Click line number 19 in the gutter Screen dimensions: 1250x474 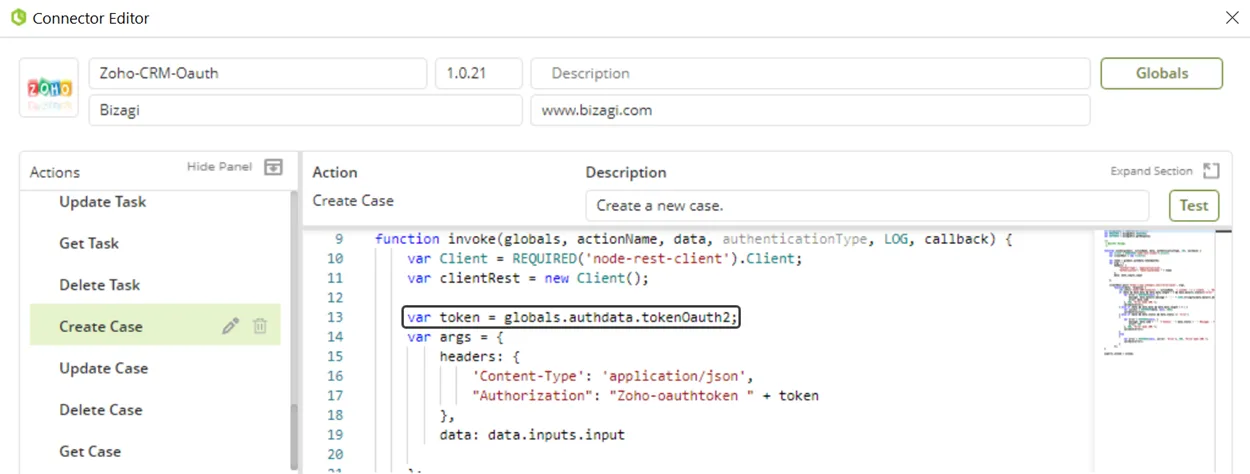click(335, 435)
